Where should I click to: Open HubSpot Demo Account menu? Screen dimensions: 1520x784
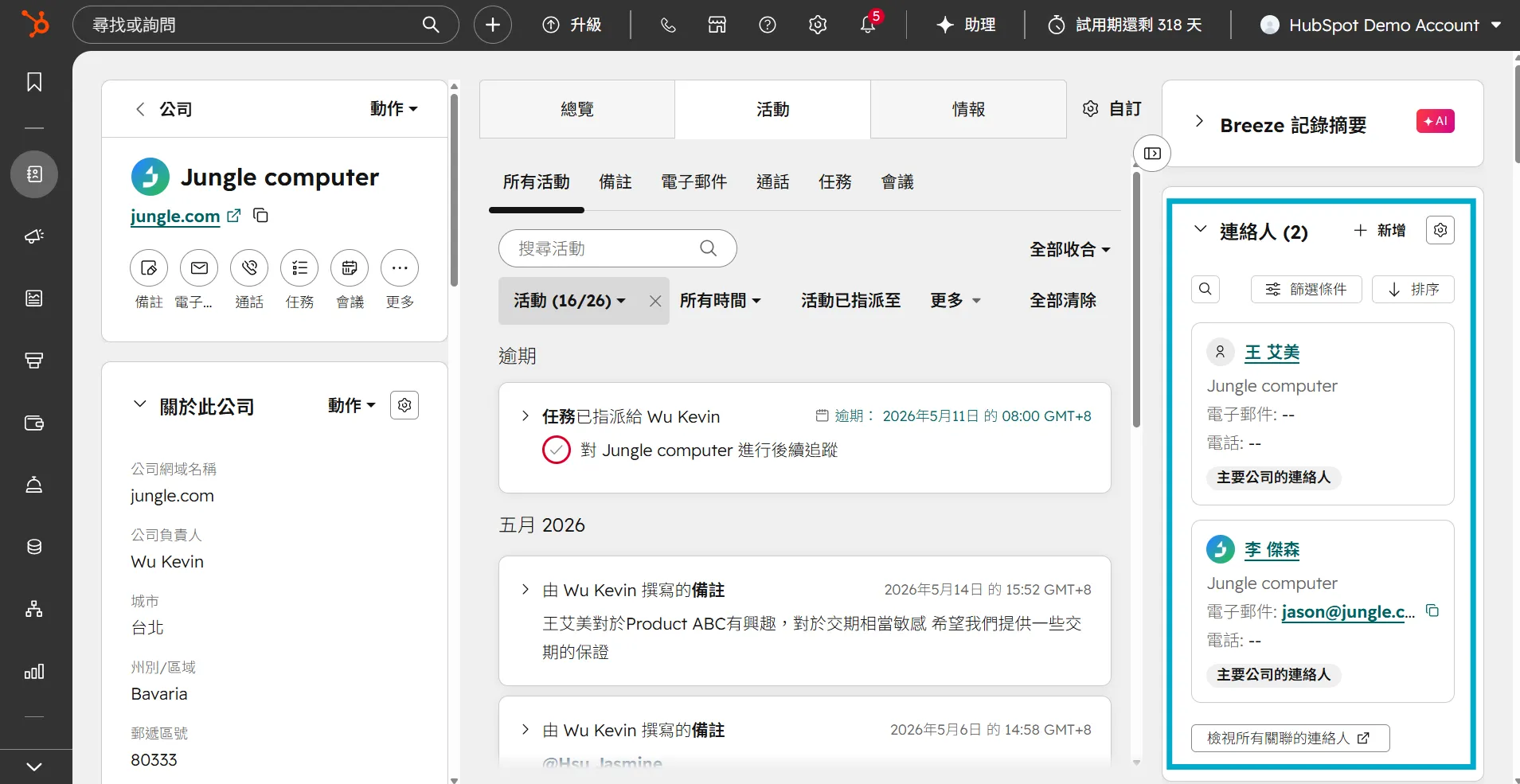click(1381, 25)
